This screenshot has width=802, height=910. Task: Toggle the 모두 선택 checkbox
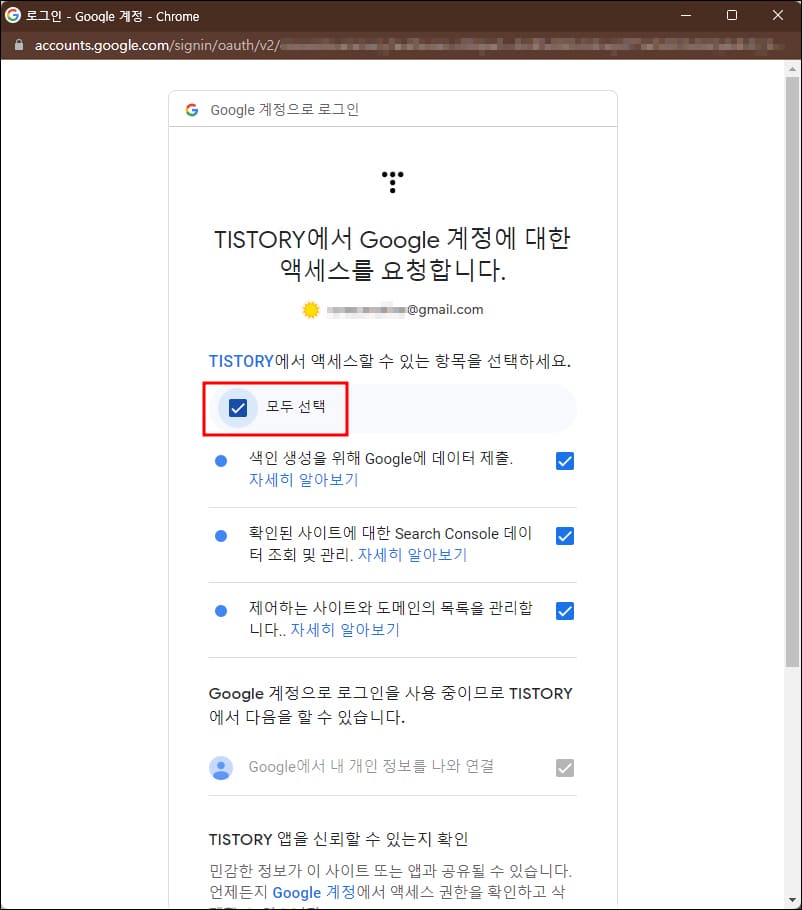coord(238,408)
